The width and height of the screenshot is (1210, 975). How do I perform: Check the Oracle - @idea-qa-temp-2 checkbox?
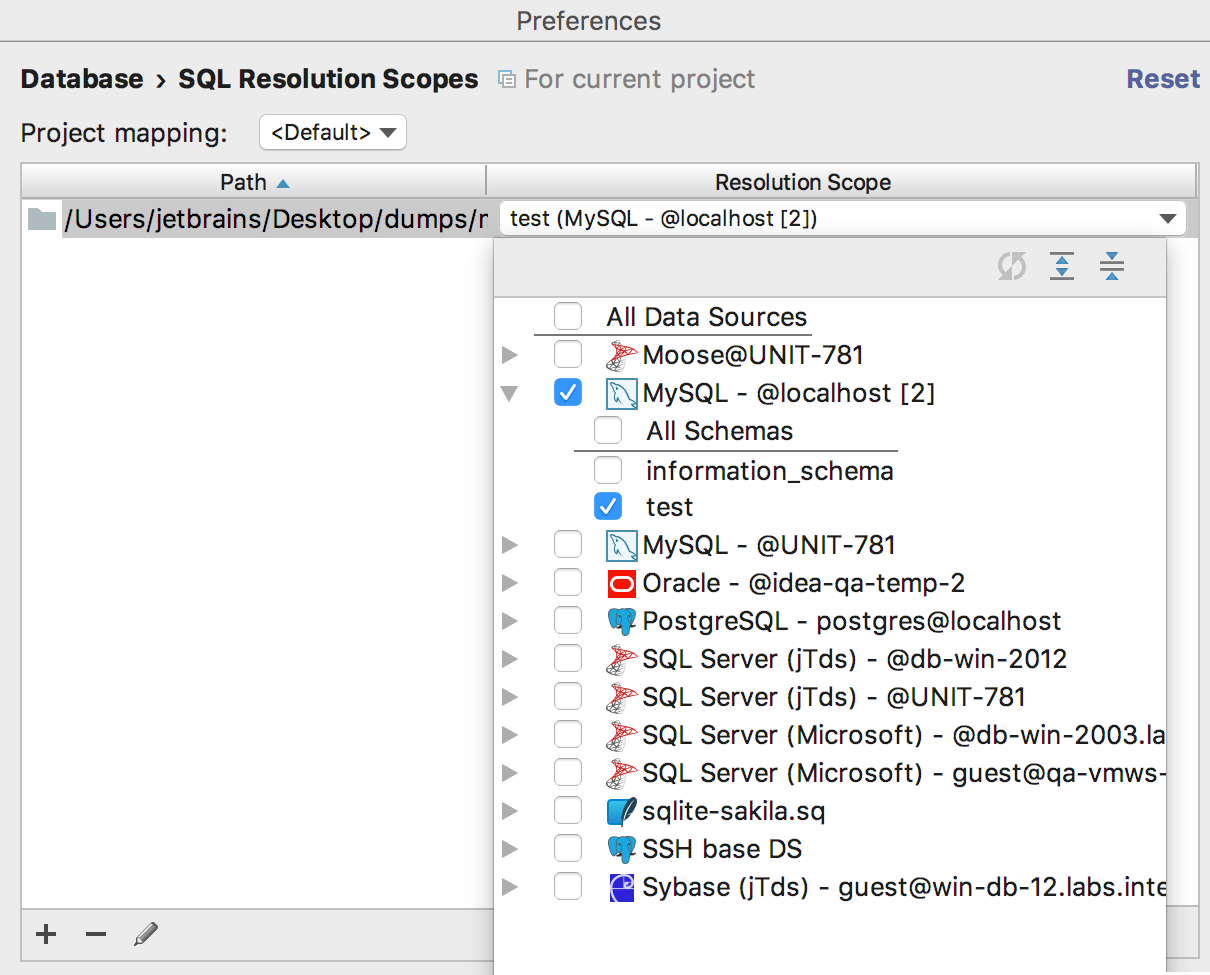point(568,583)
